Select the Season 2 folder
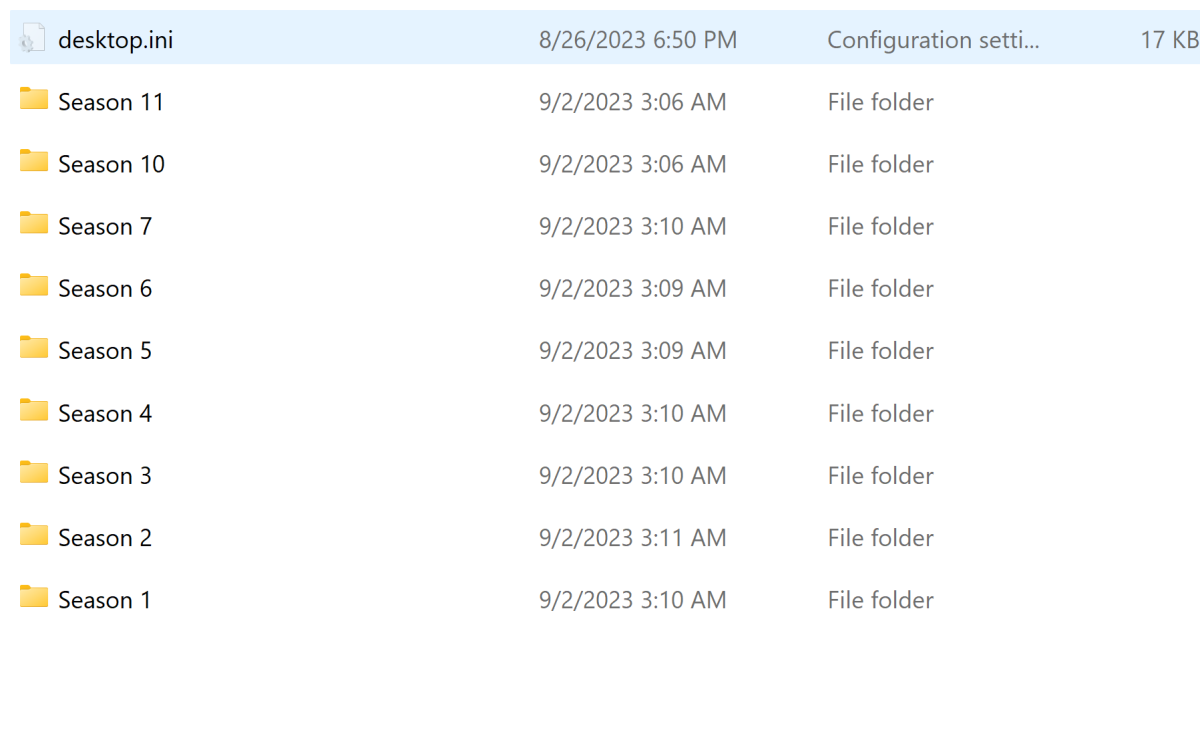This screenshot has width=1200, height=754. [104, 537]
